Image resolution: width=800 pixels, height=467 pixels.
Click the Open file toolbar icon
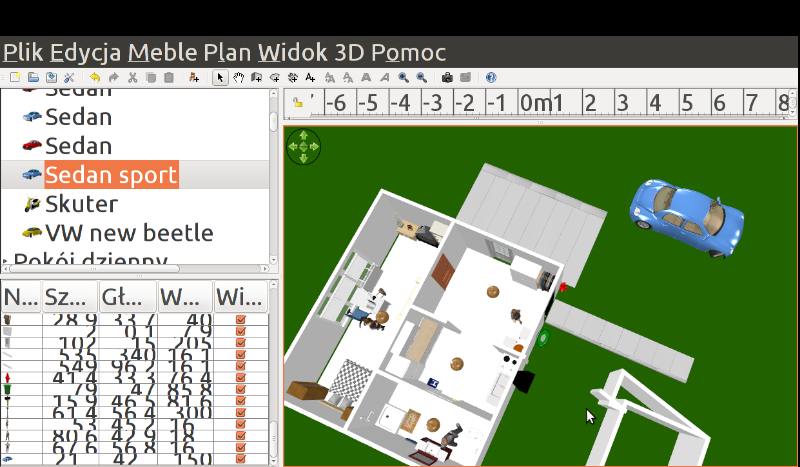33,77
